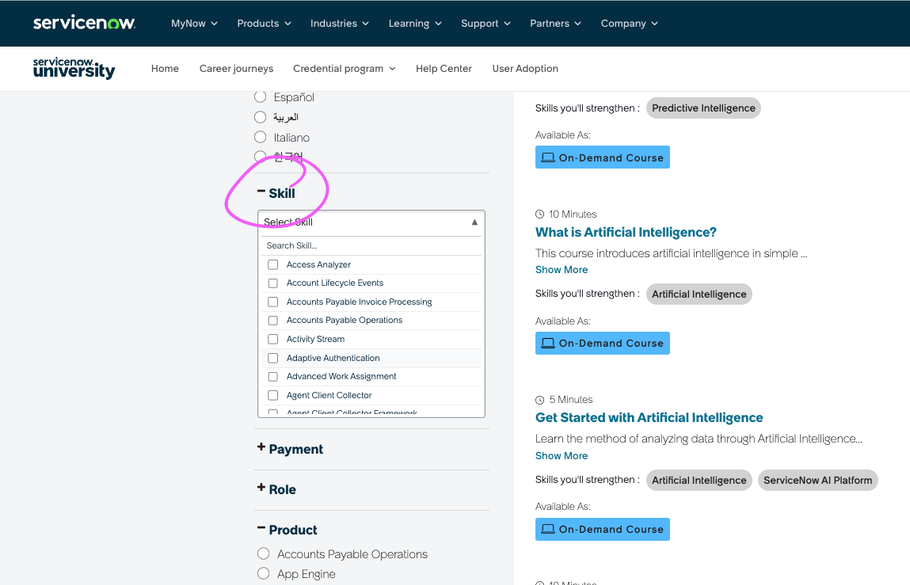The image size is (910, 585).
Task: Check the Activity Stream skill
Action: pos(273,339)
